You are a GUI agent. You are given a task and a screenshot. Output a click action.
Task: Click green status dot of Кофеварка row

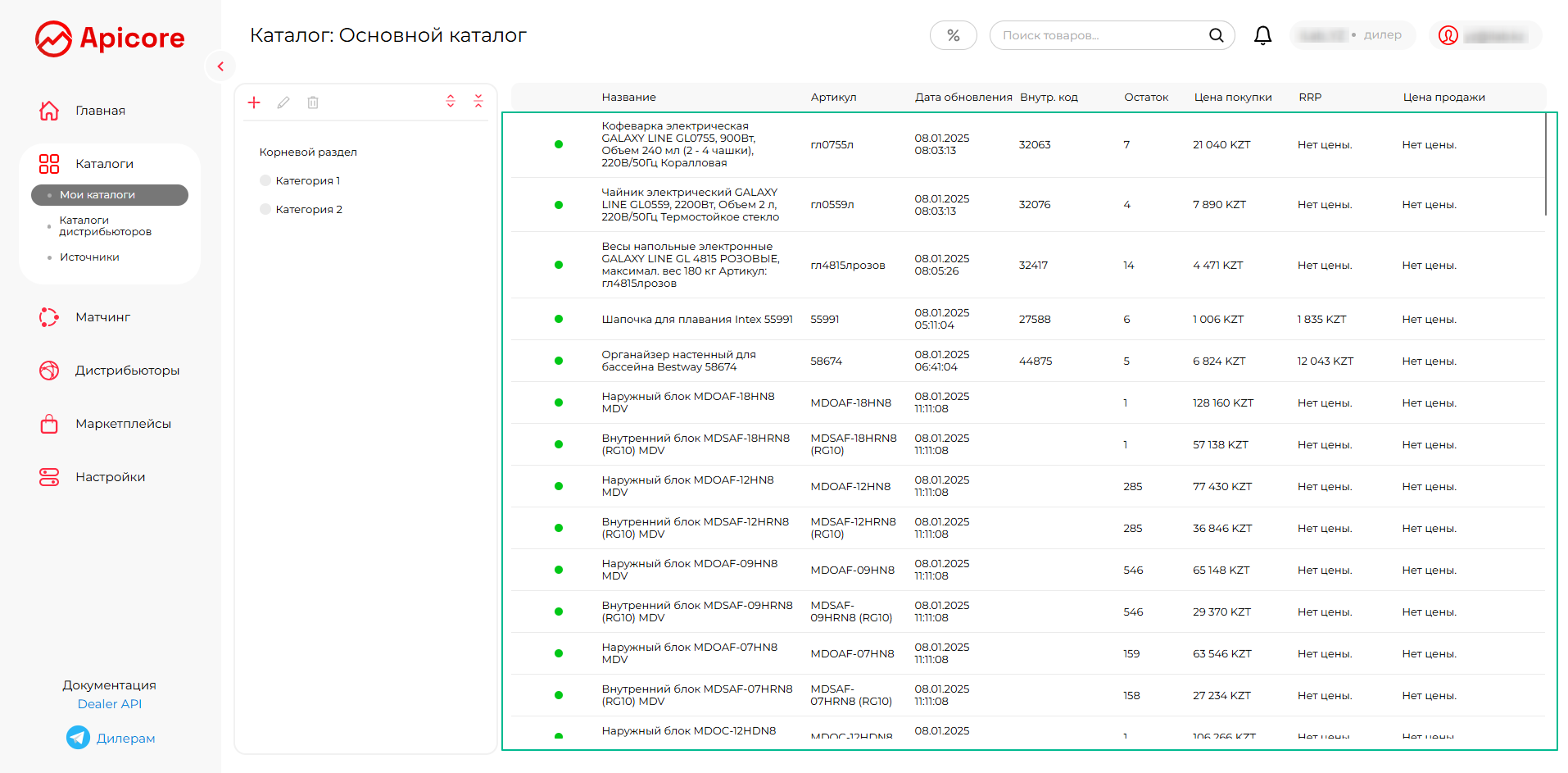tap(559, 144)
